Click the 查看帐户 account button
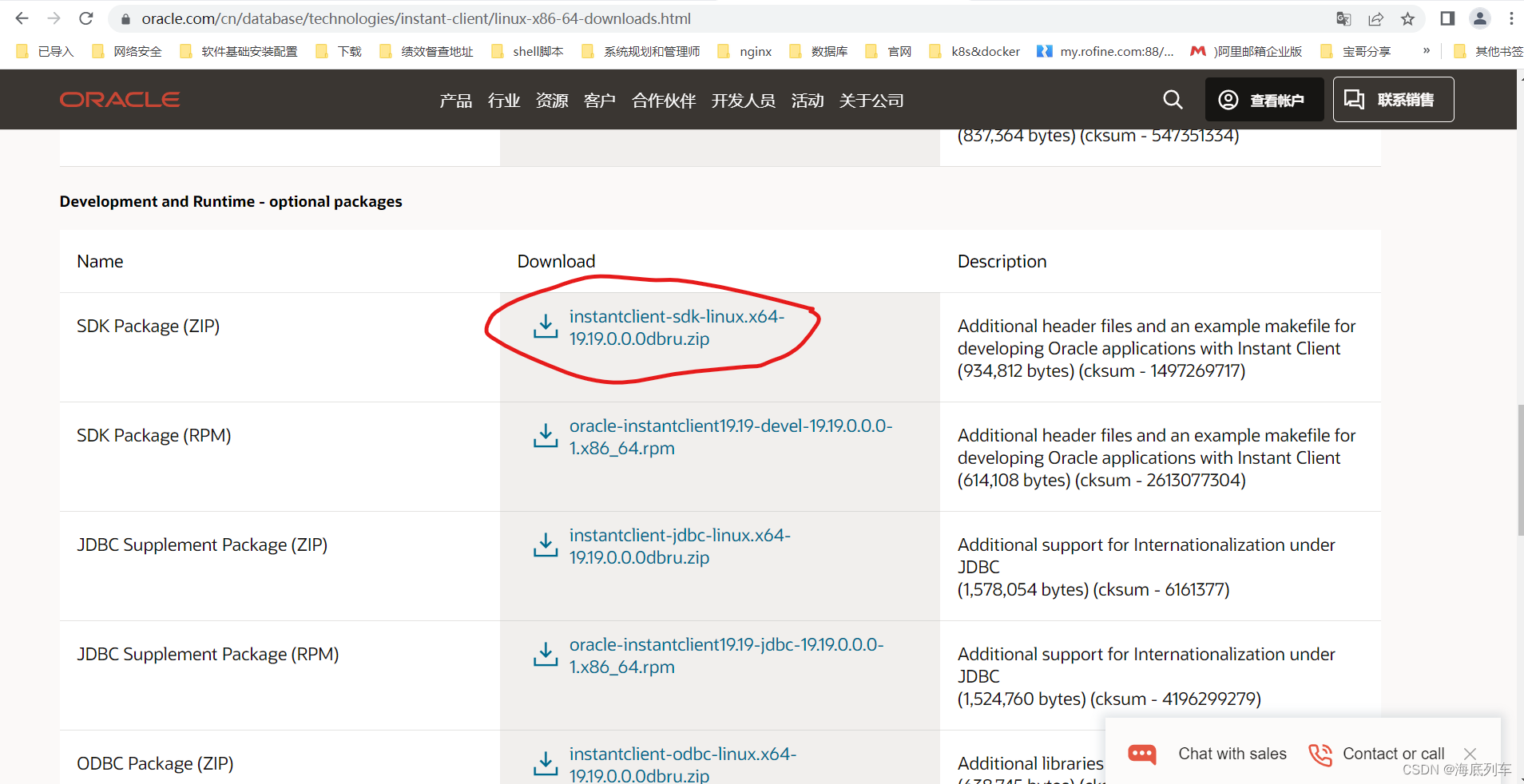The width and height of the screenshot is (1524, 784). pos(1264,100)
